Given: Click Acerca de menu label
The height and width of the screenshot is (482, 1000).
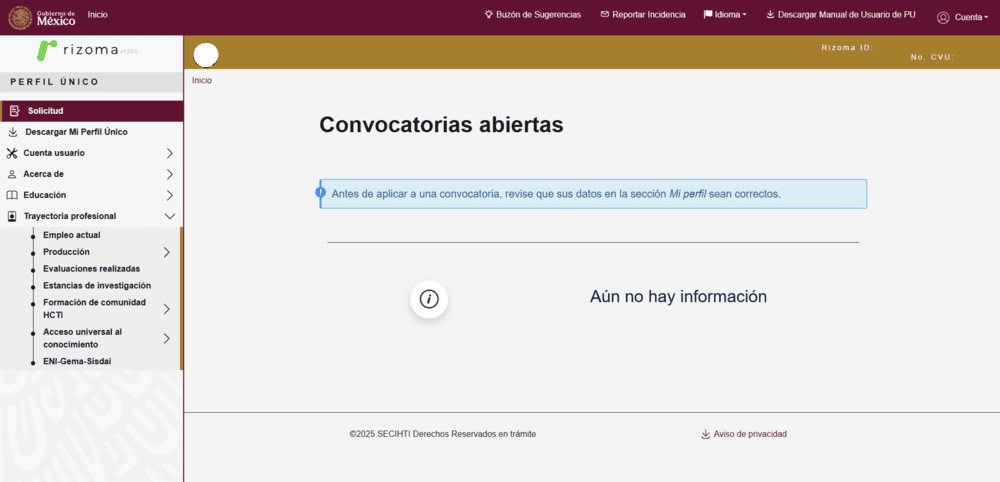Looking at the screenshot, I should [x=43, y=174].
